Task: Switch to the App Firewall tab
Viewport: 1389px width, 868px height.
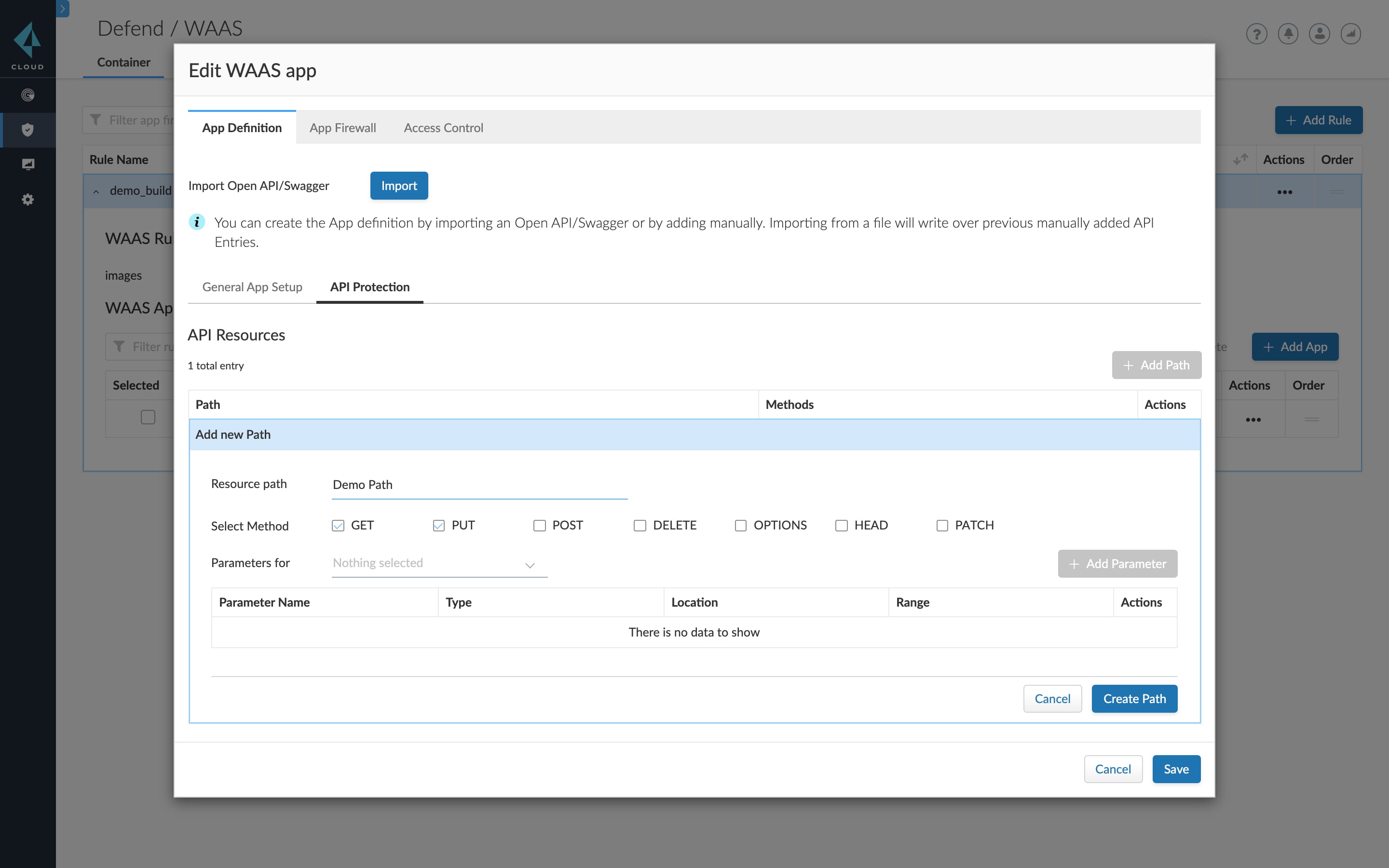Action: point(342,127)
